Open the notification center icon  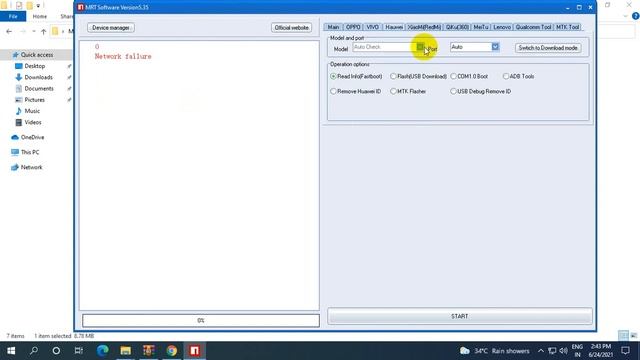tap(625, 351)
